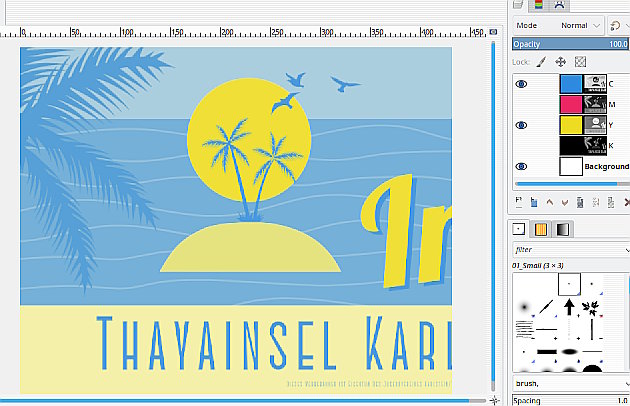Select the magenta M layer thumbnail
The width and height of the screenshot is (630, 406).
click(571, 105)
